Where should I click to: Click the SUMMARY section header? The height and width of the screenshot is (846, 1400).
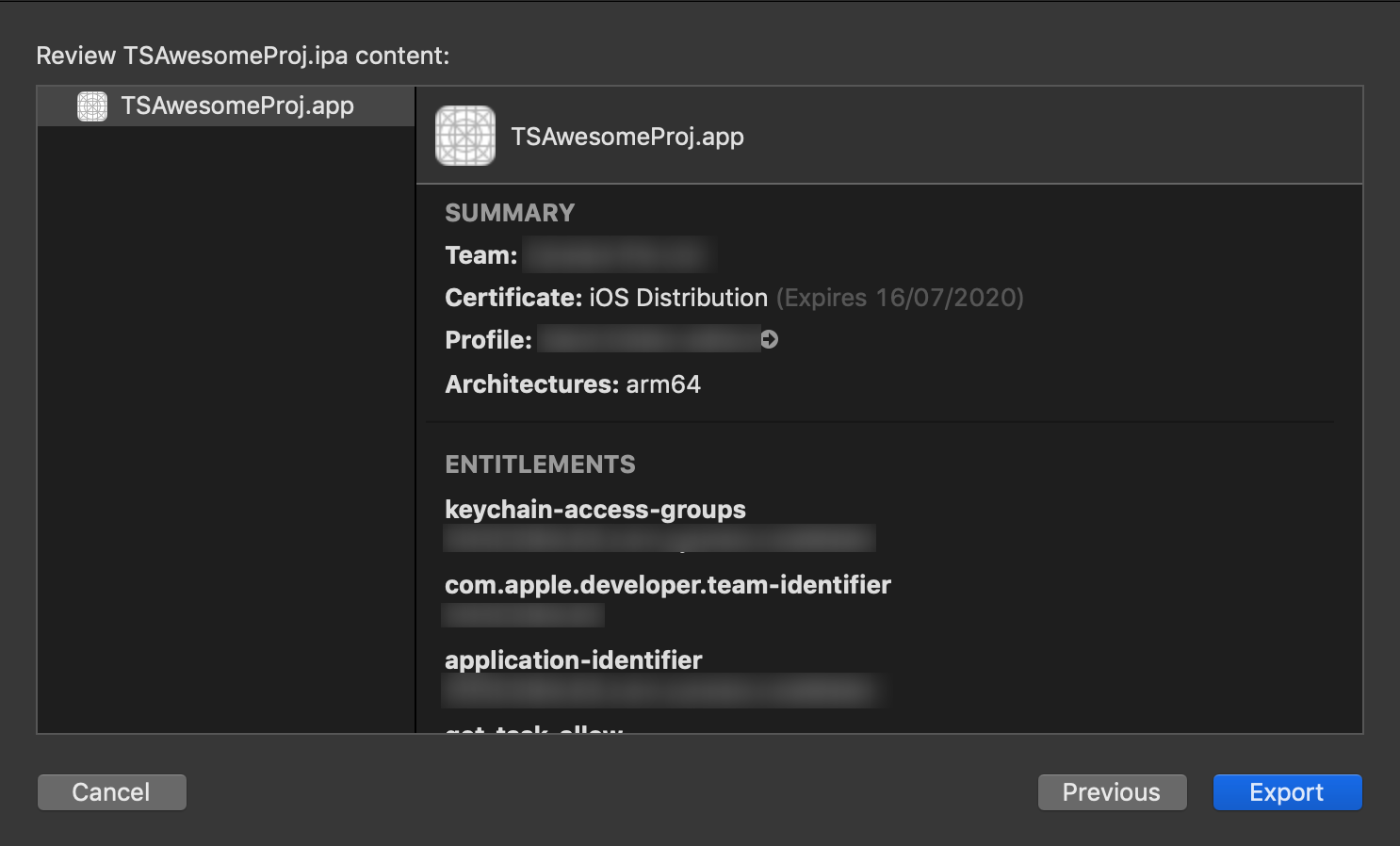click(x=510, y=212)
